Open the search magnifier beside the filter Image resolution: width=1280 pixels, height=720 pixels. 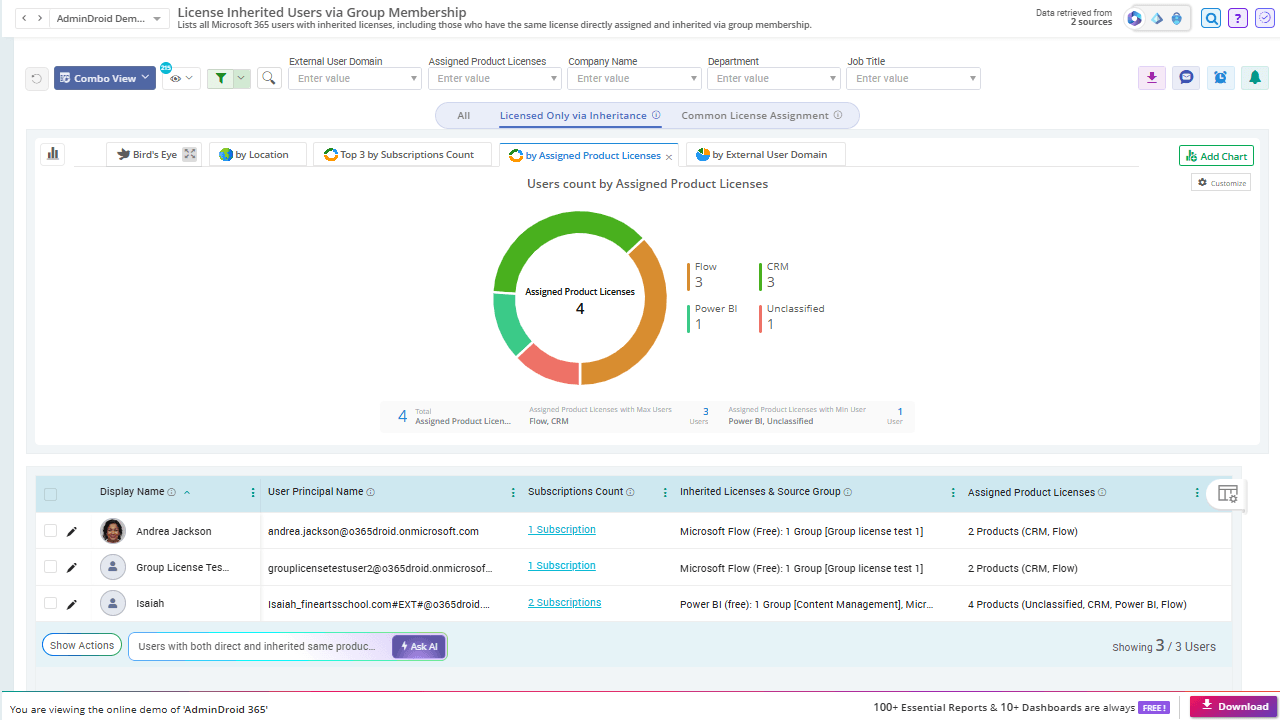point(269,78)
